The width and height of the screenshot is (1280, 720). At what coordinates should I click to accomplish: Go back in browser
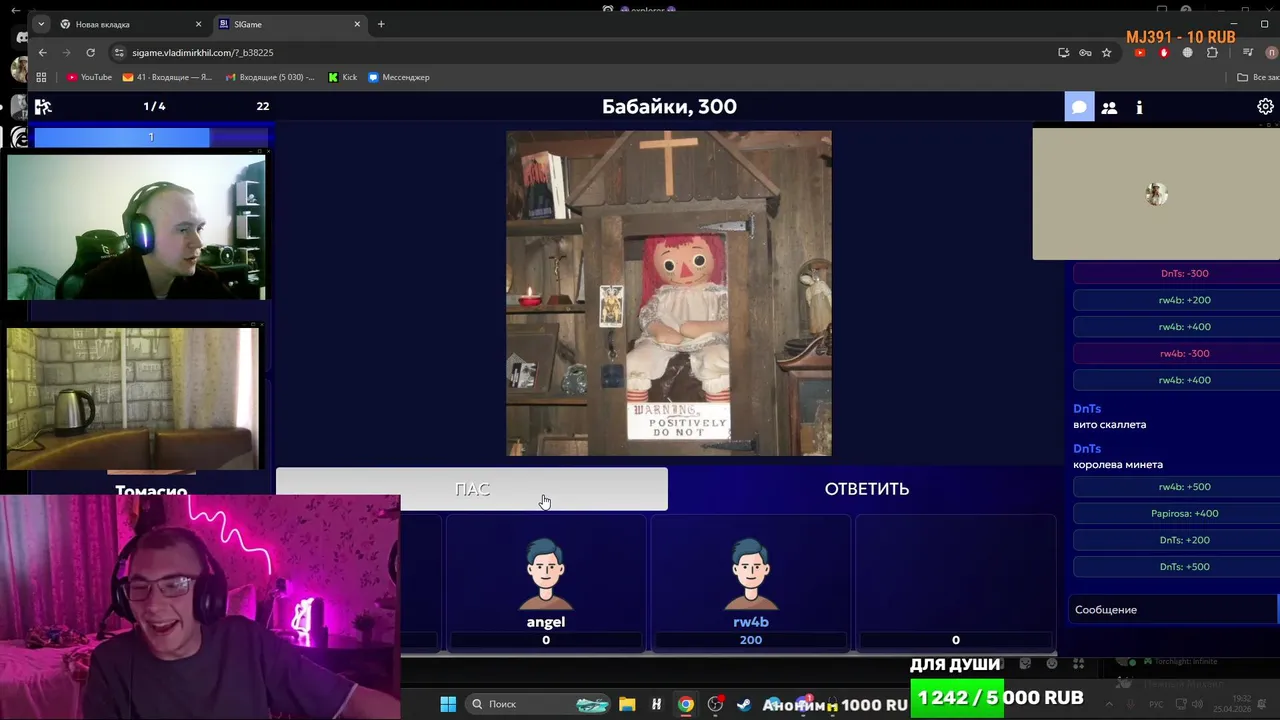(x=42, y=52)
